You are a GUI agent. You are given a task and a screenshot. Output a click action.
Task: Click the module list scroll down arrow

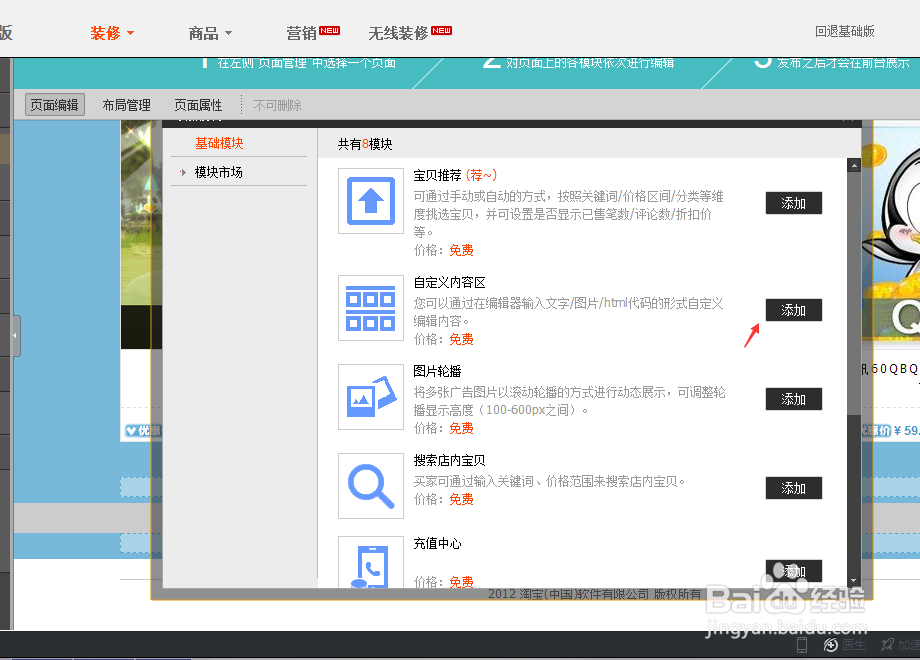[x=854, y=581]
